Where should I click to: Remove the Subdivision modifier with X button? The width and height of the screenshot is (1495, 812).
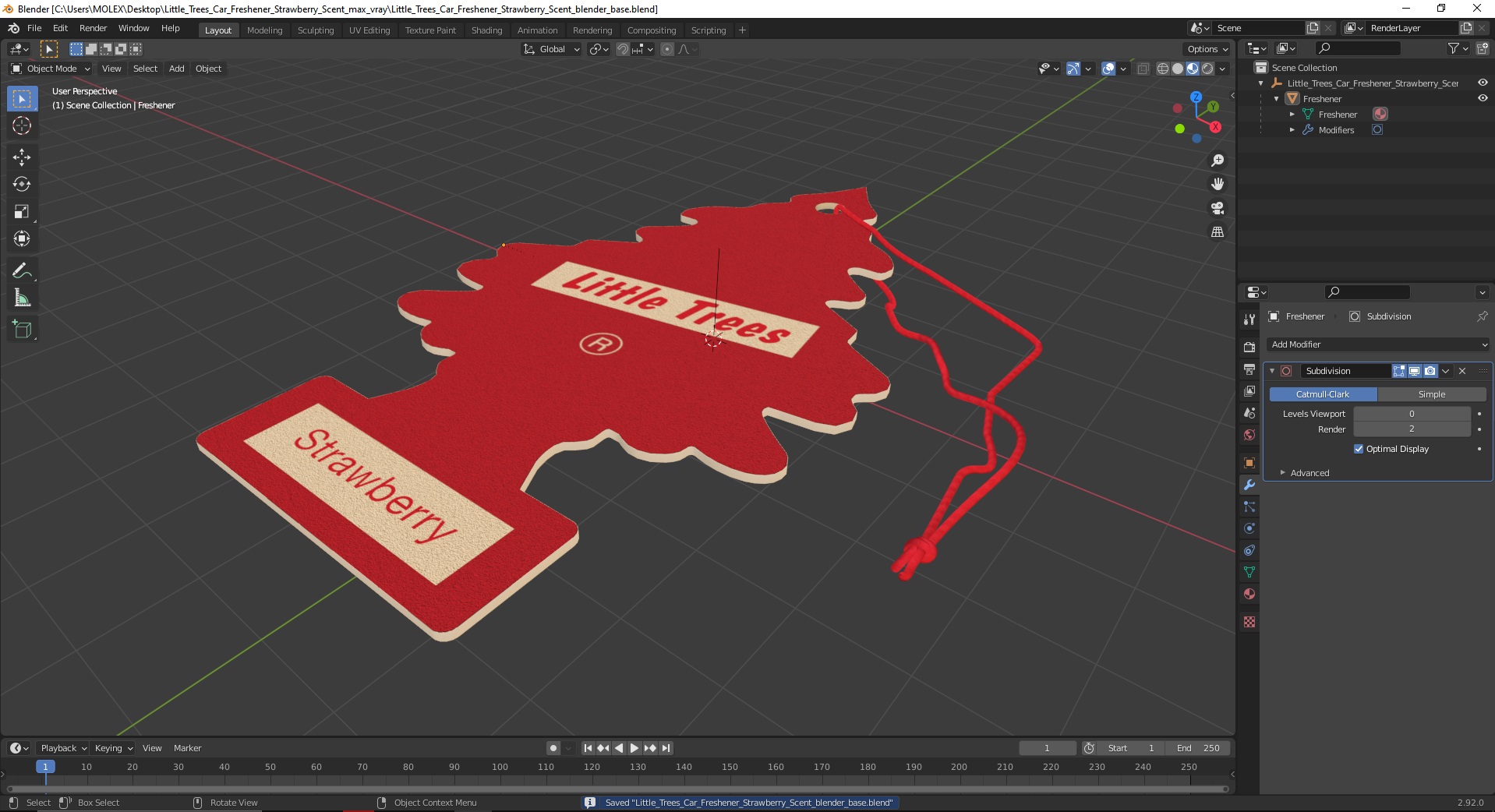(1462, 371)
